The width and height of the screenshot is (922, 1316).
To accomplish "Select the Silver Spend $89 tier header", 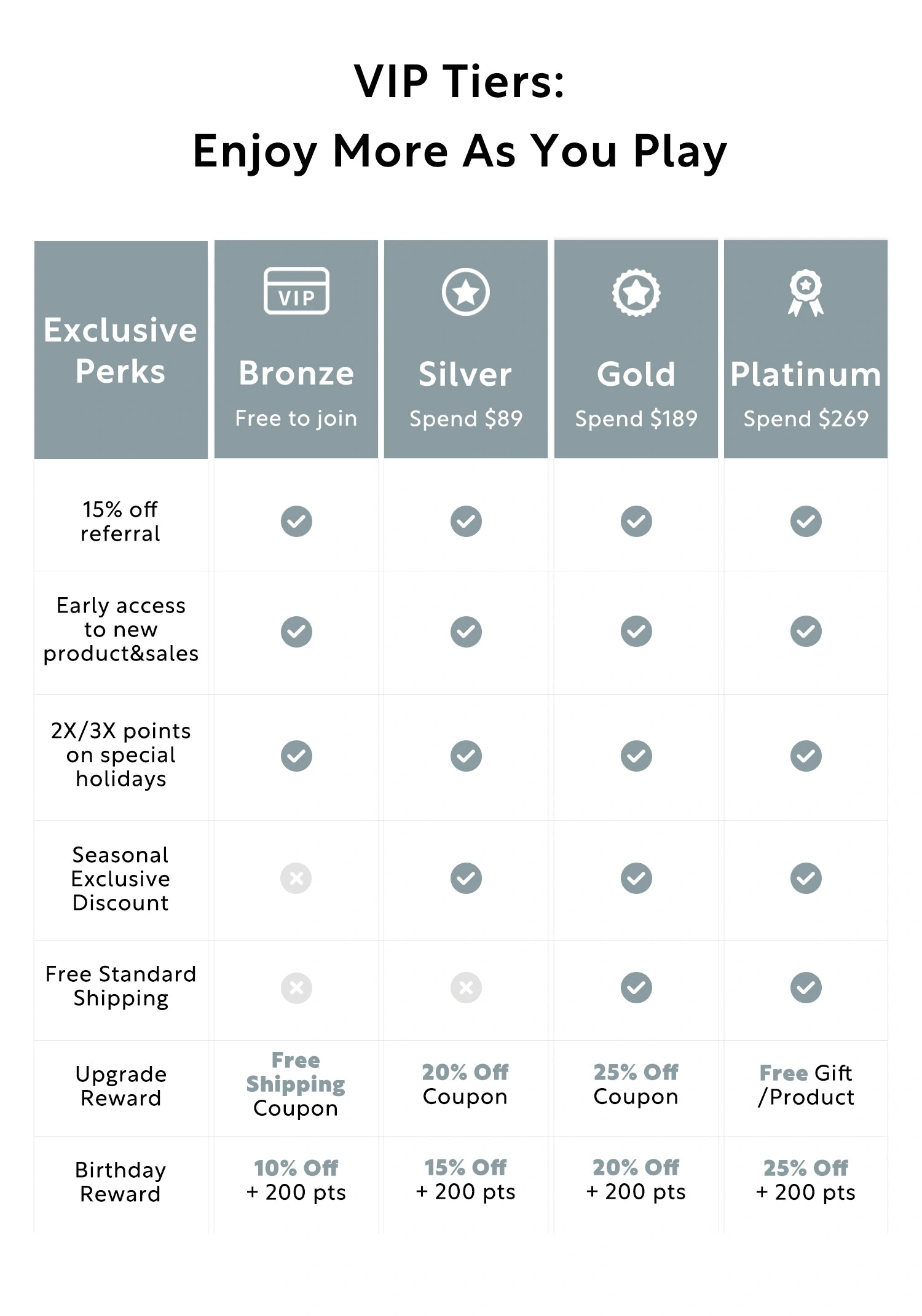I will 466,393.
